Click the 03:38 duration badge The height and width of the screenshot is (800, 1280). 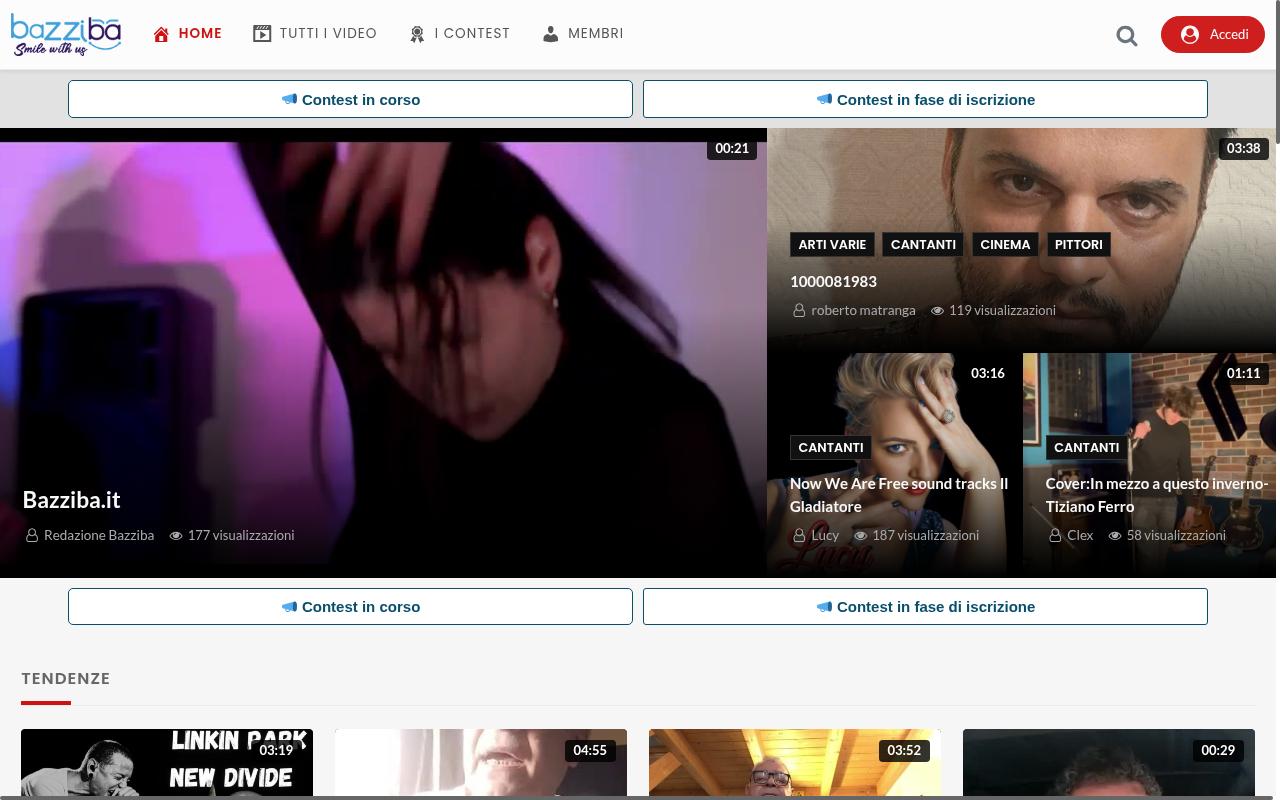[1243, 148]
